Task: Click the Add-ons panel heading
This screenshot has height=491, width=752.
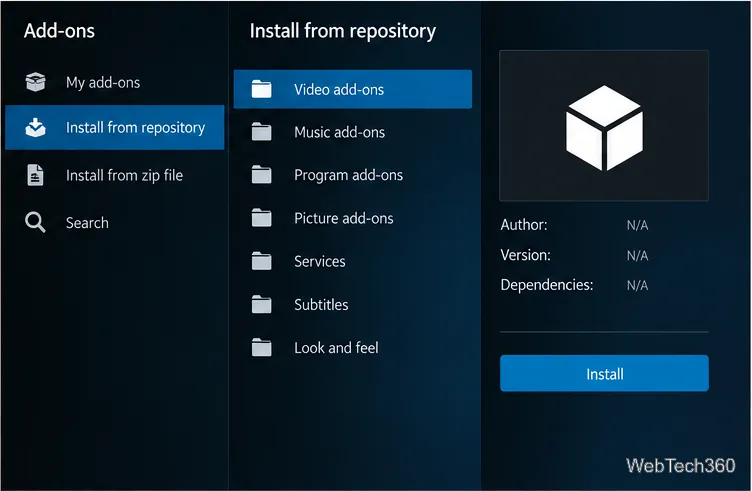Action: tap(59, 31)
